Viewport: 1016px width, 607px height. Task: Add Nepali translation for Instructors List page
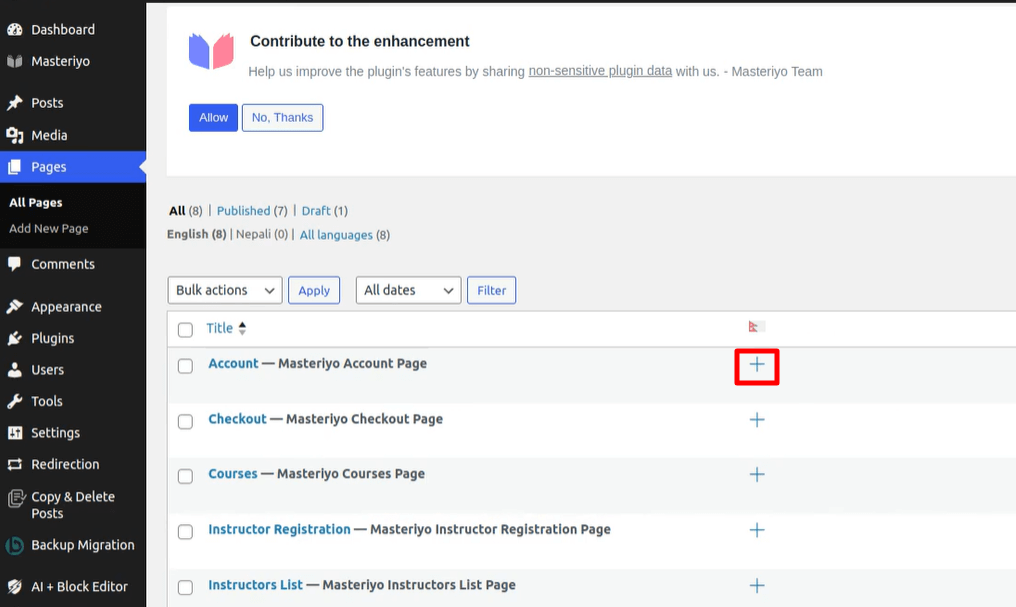(x=756, y=586)
